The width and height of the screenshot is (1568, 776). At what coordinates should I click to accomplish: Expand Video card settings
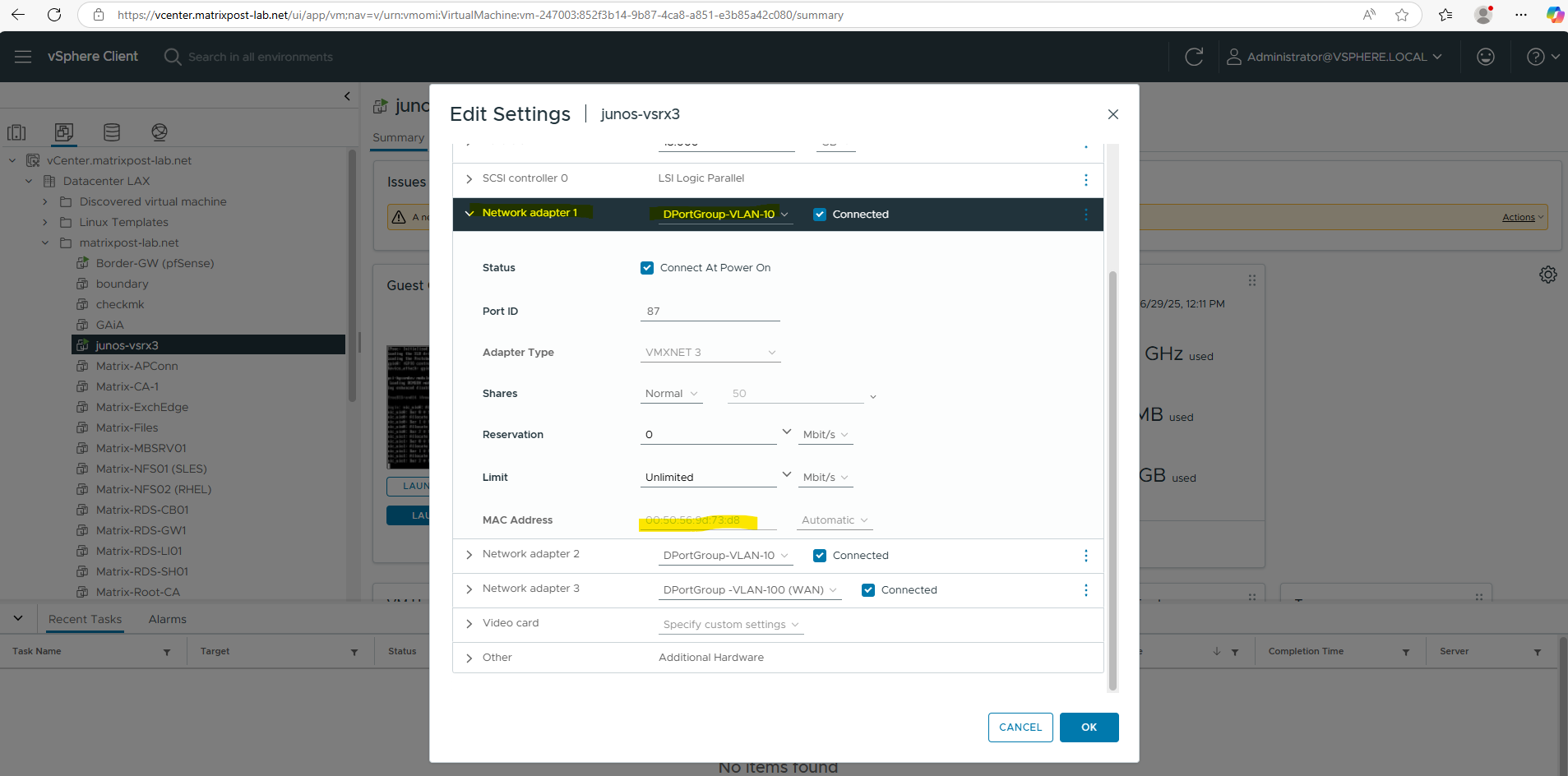coord(469,624)
